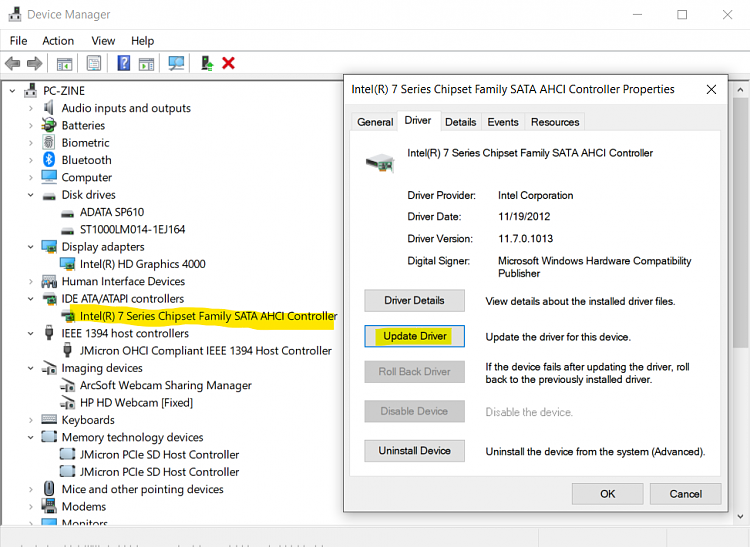Screen dimensions: 750x547
Task: Expand the Human Interface Devices node
Action: click(31, 281)
